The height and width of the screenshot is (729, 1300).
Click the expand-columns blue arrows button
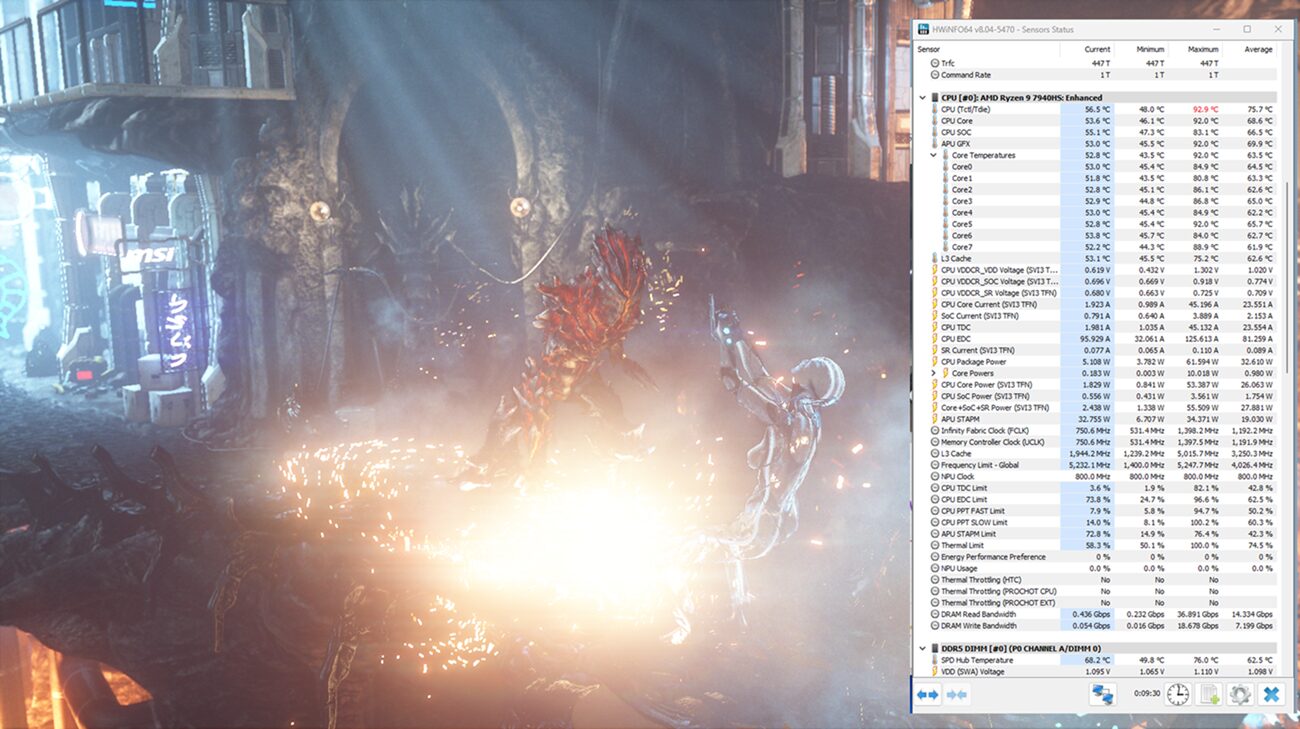(928, 694)
